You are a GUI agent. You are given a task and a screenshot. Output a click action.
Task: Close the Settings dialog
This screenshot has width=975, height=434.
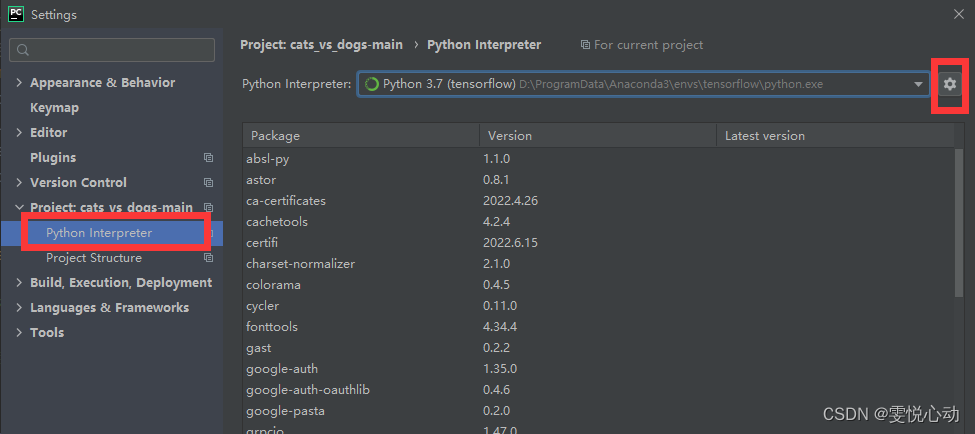click(959, 14)
